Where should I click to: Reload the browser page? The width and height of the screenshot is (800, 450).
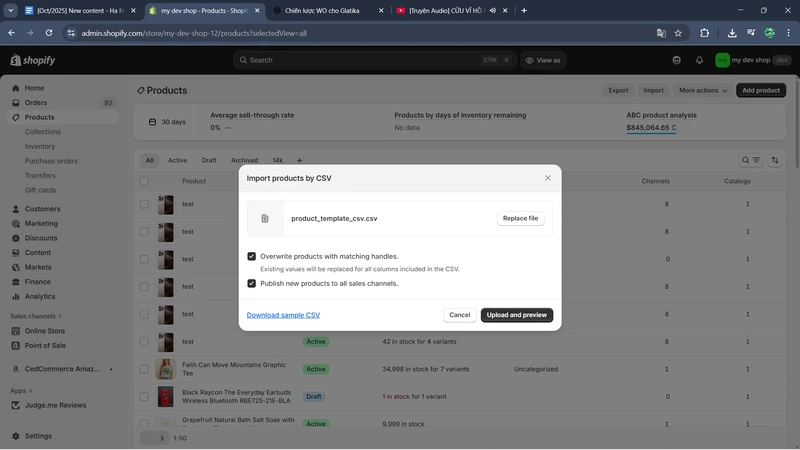click(49, 33)
